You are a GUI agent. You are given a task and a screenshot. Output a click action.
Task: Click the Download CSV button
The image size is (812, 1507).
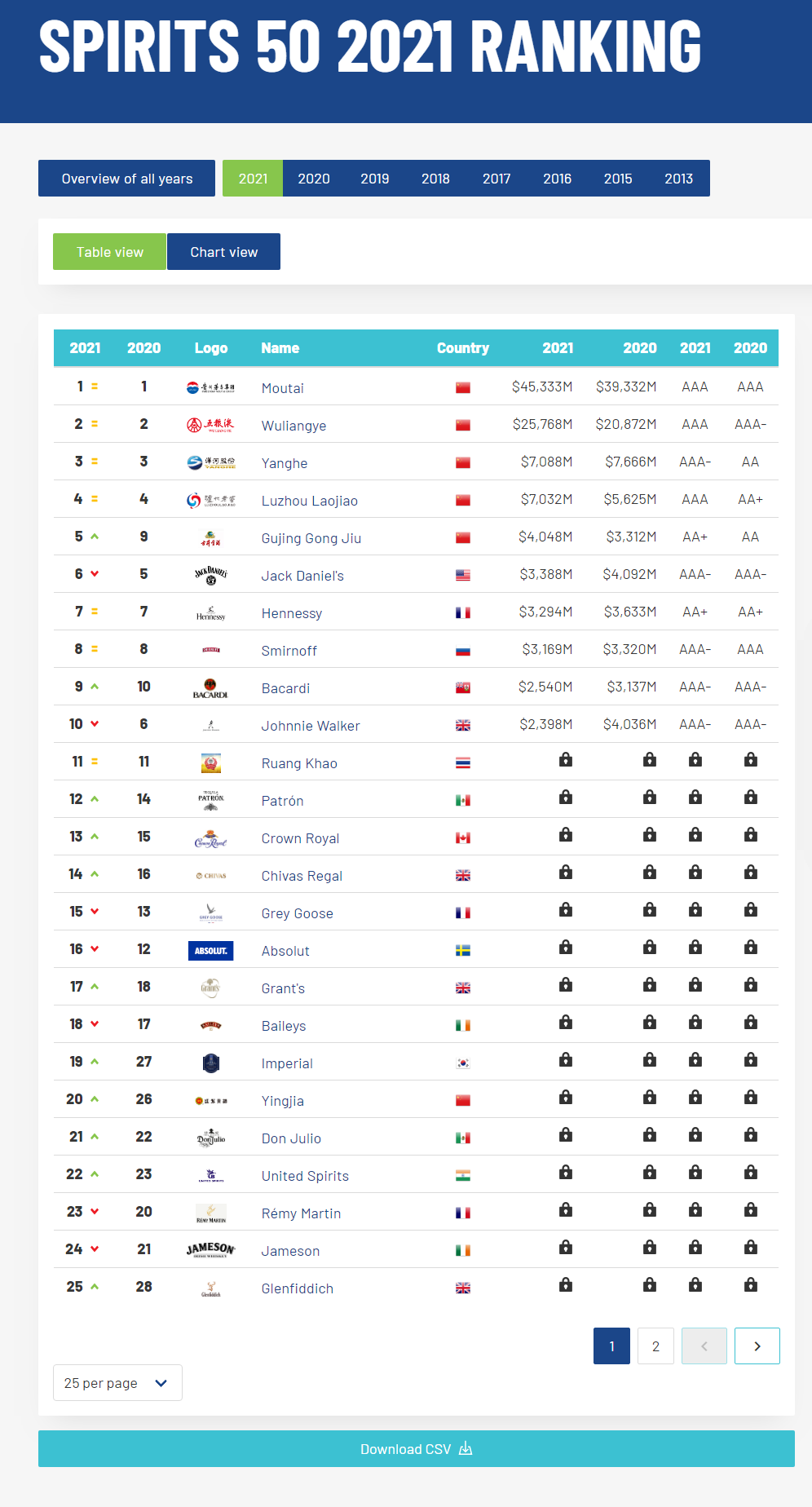[417, 1449]
